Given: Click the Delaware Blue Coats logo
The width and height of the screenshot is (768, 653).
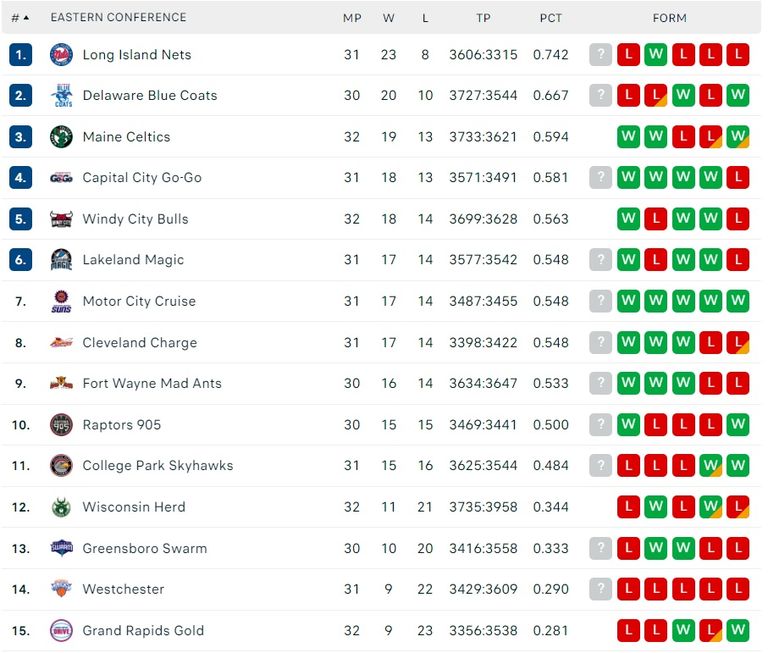Looking at the screenshot, I should [61, 96].
